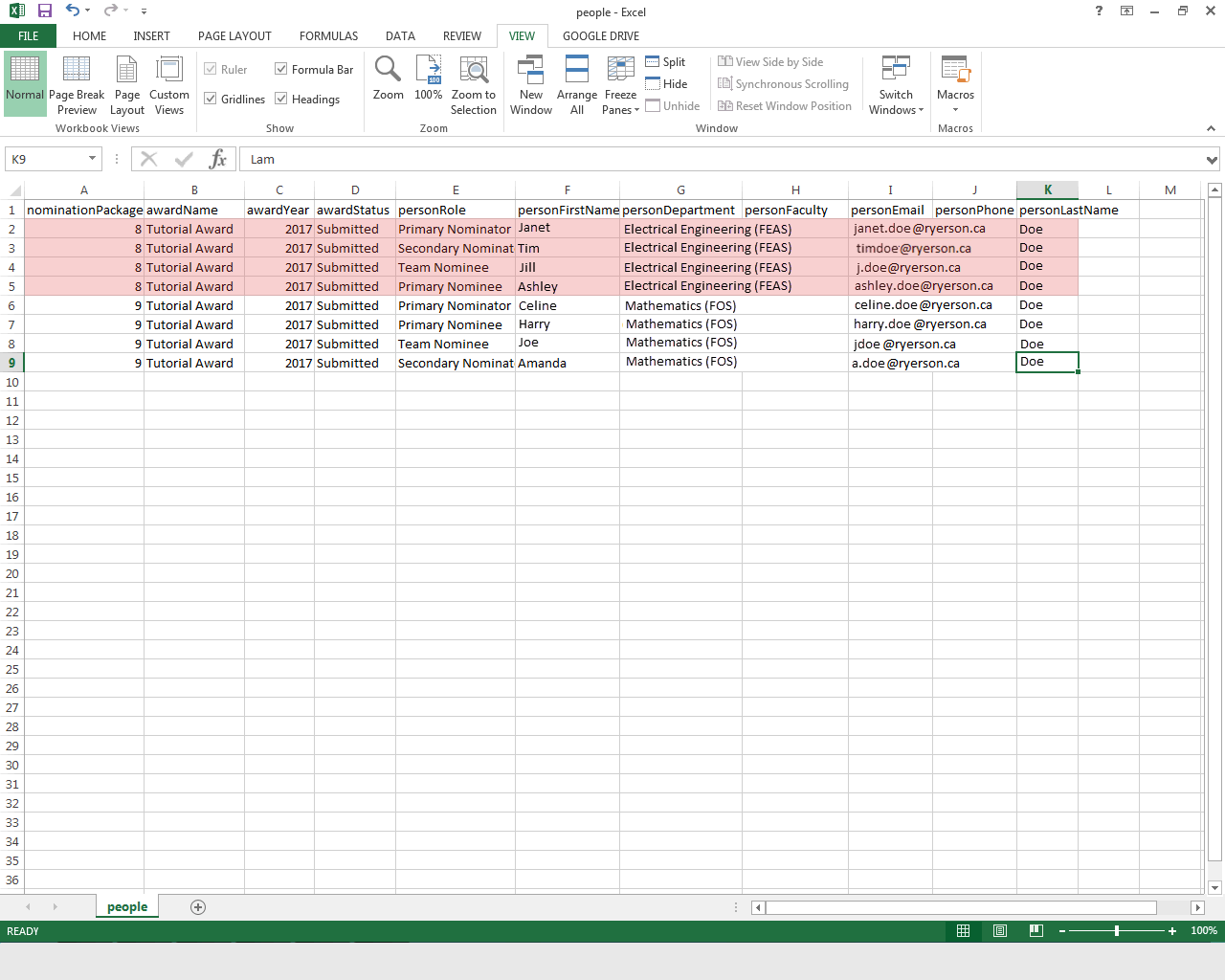1225x980 pixels.
Task: Click the Hide window button
Action: pyautogui.click(x=666, y=84)
